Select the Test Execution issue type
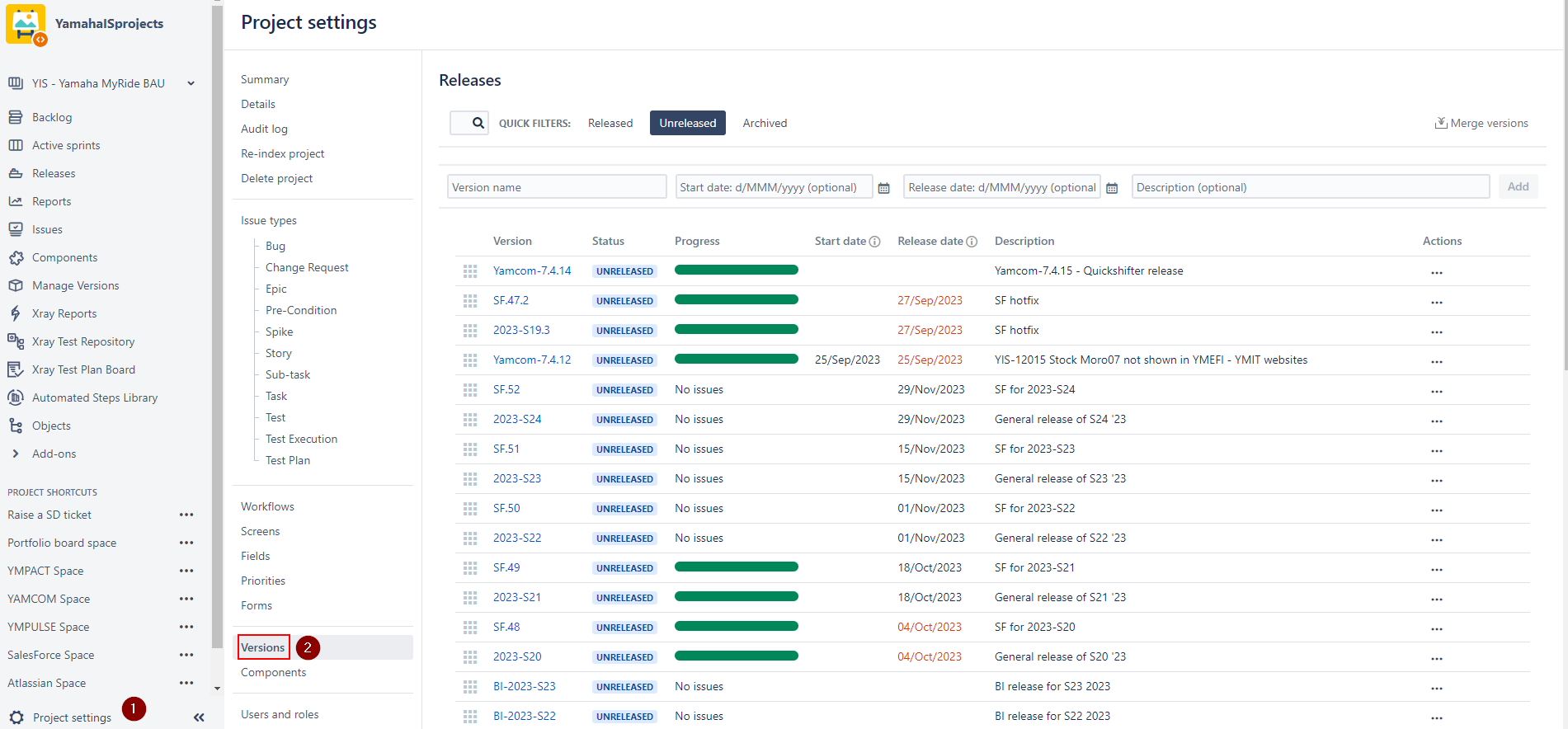Viewport: 1568px width, 729px height. (x=301, y=439)
